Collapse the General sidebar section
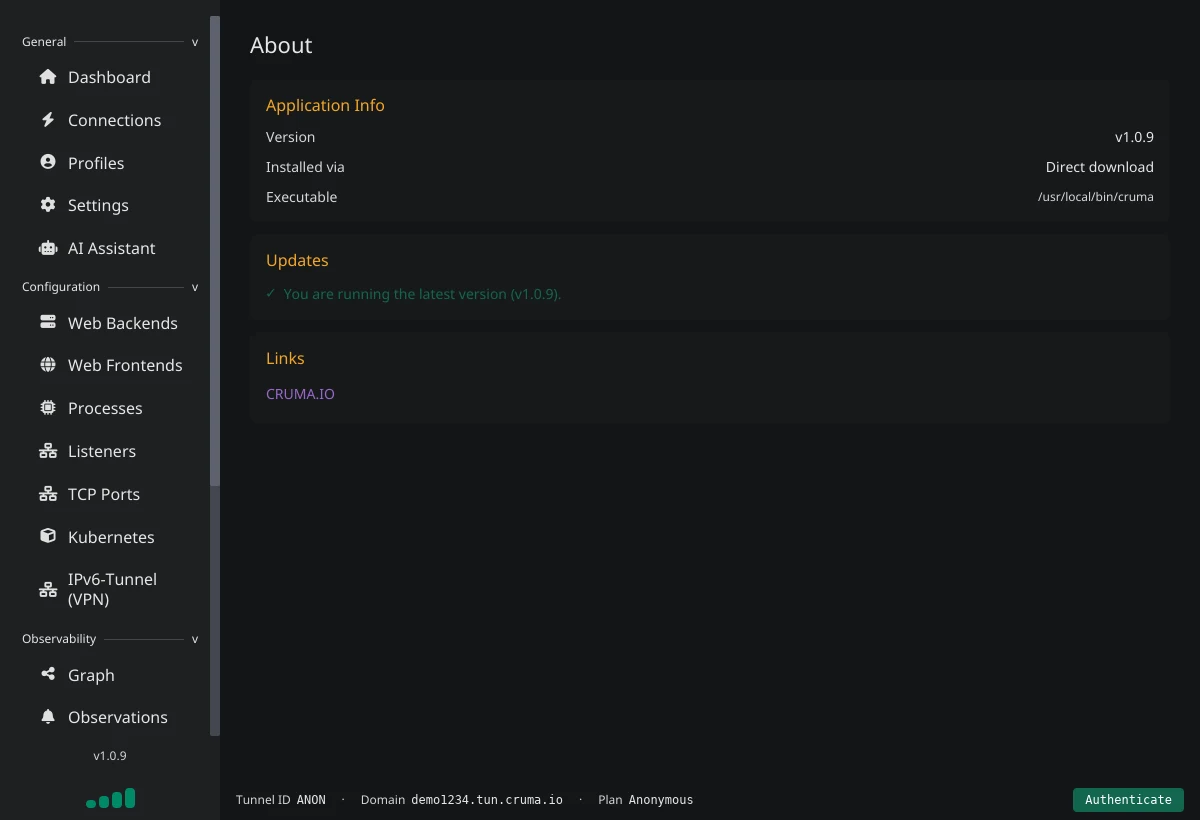The width and height of the screenshot is (1200, 820). [195, 42]
